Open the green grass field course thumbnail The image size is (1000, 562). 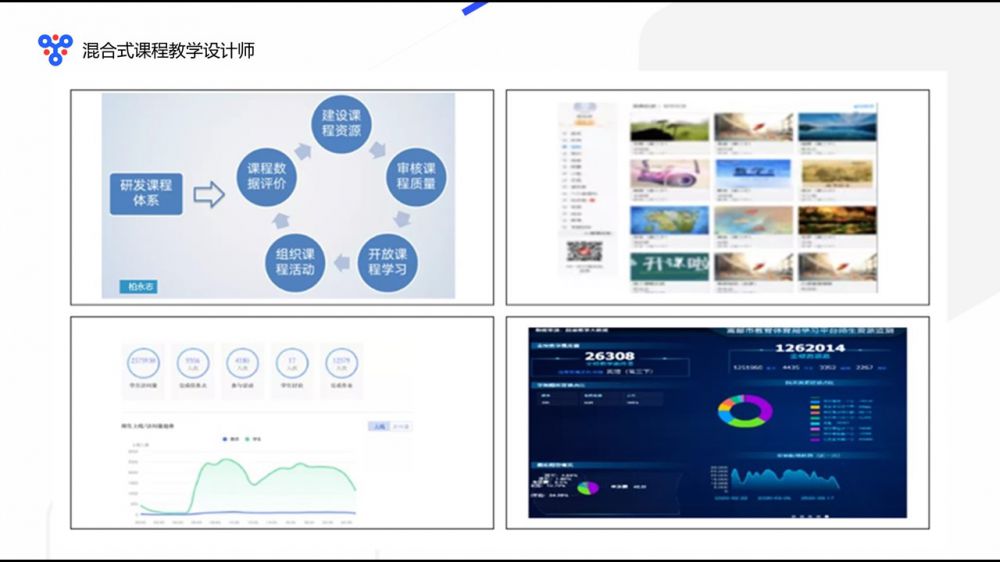click(x=669, y=126)
